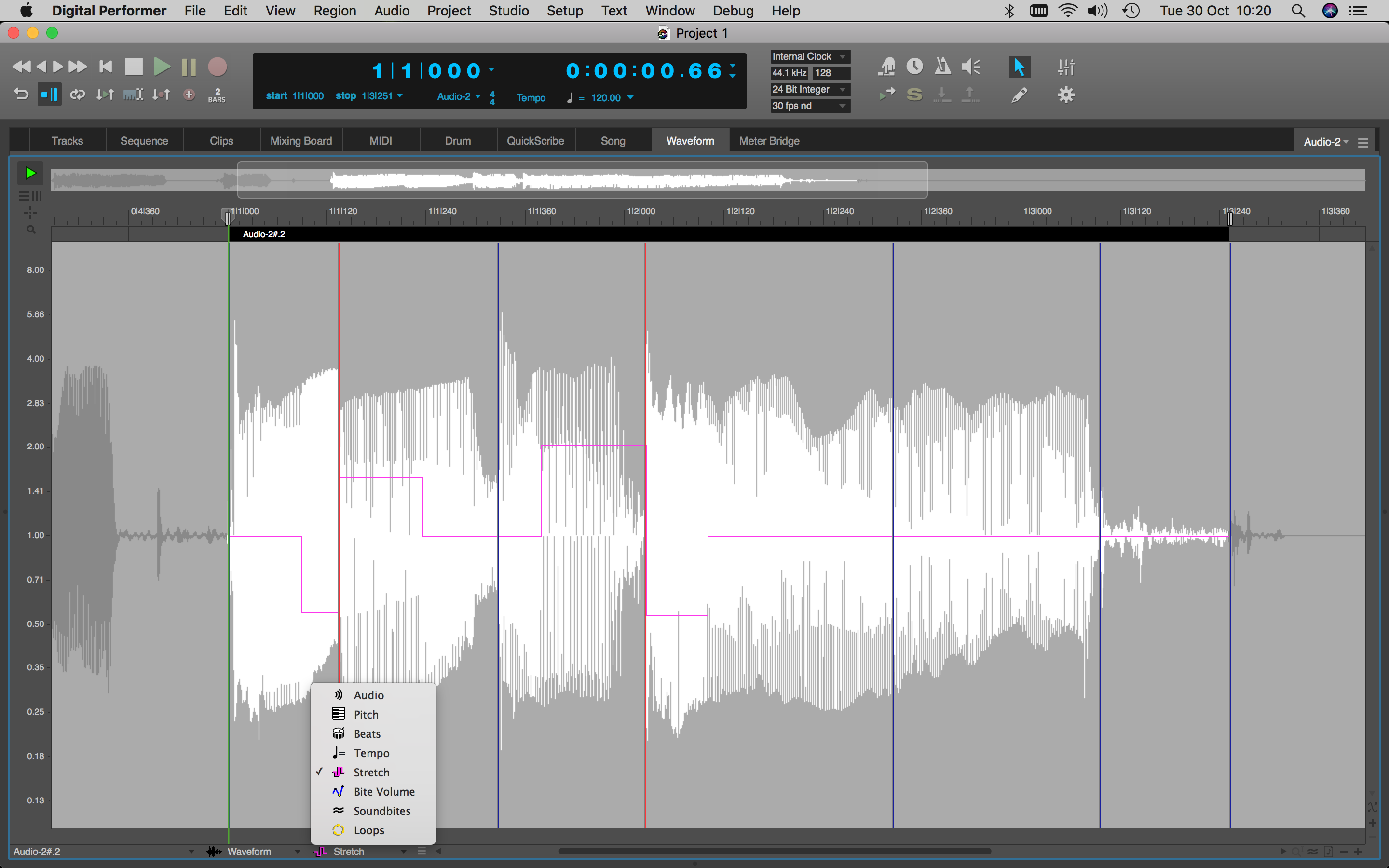This screenshot has width=1389, height=868.
Task: Click the solo mode S icon
Action: tap(914, 94)
